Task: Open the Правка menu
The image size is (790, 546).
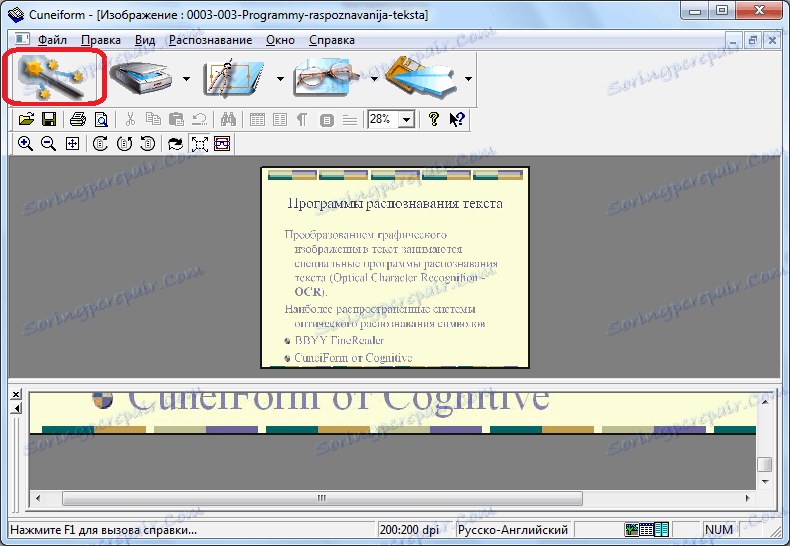Action: [x=101, y=40]
